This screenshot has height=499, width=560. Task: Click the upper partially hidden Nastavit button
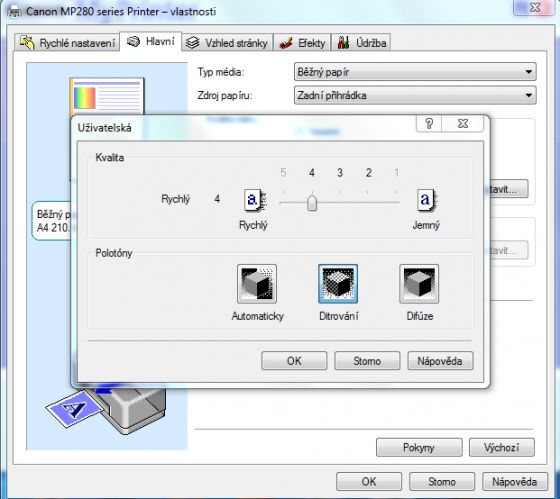pyautogui.click(x=509, y=189)
